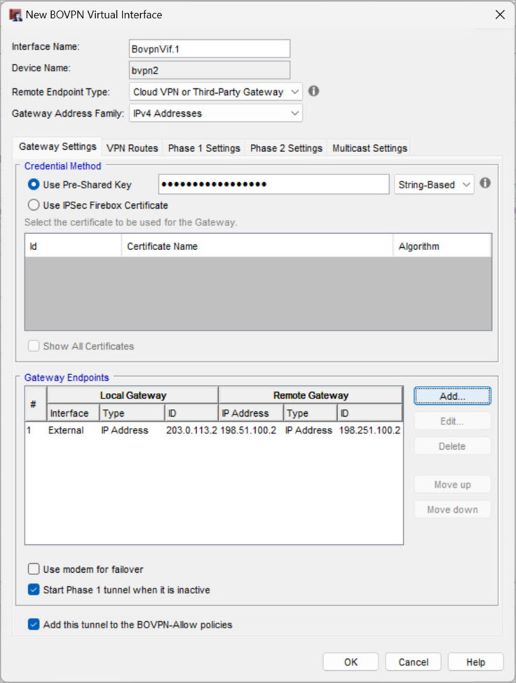The width and height of the screenshot is (516, 683).
Task: Open the String-Based key type dropdown
Action: [x=434, y=185]
